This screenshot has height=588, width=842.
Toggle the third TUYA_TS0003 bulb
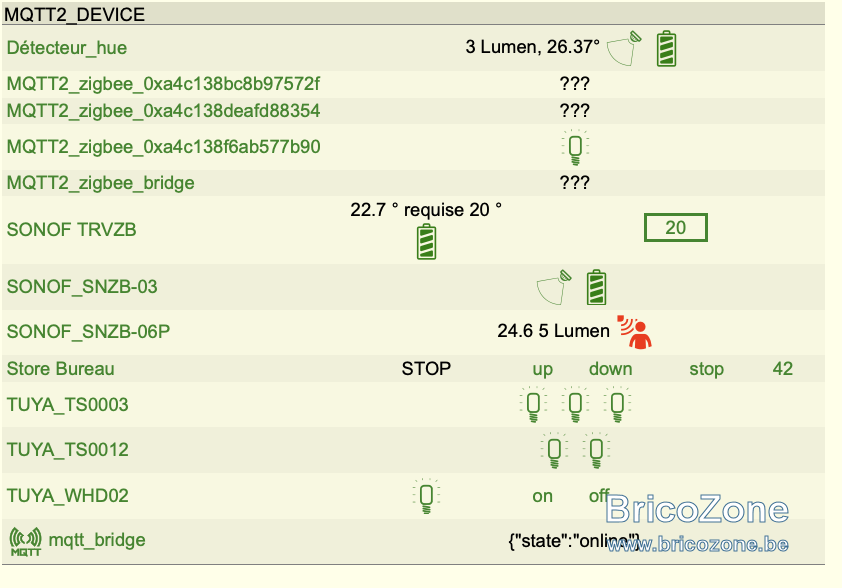617,404
